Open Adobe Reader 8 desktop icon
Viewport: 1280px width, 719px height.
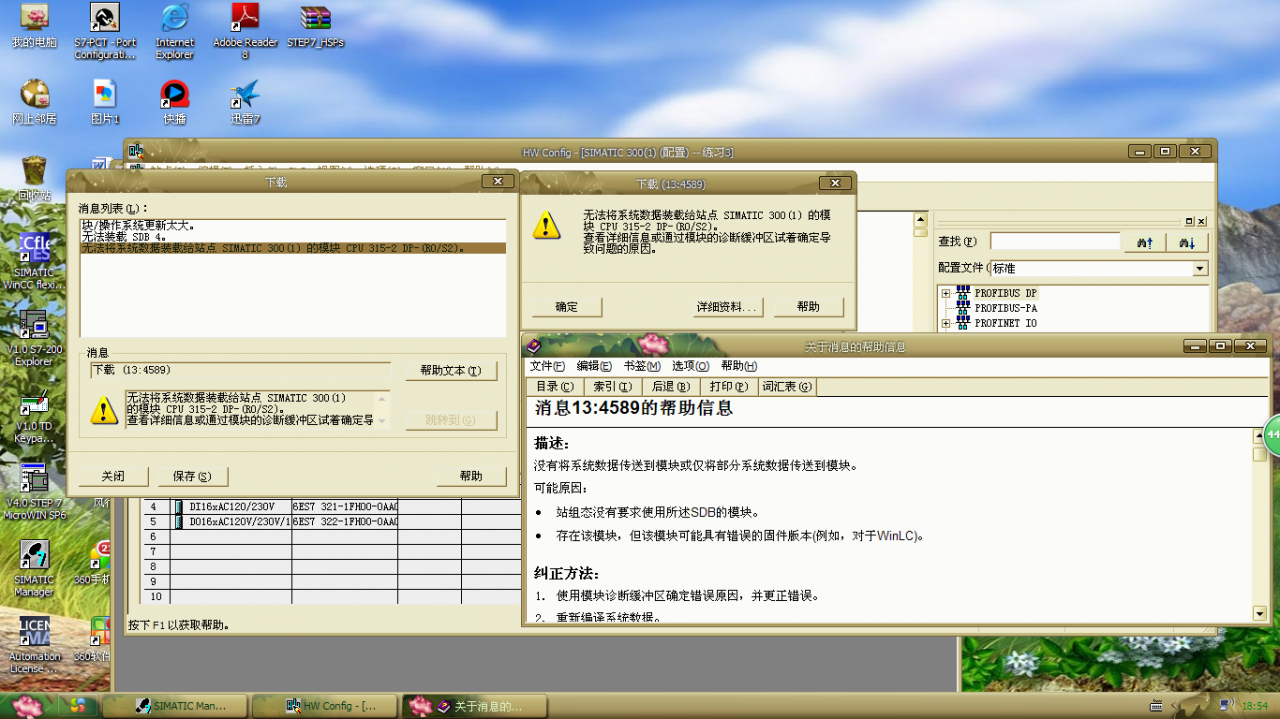(x=245, y=31)
